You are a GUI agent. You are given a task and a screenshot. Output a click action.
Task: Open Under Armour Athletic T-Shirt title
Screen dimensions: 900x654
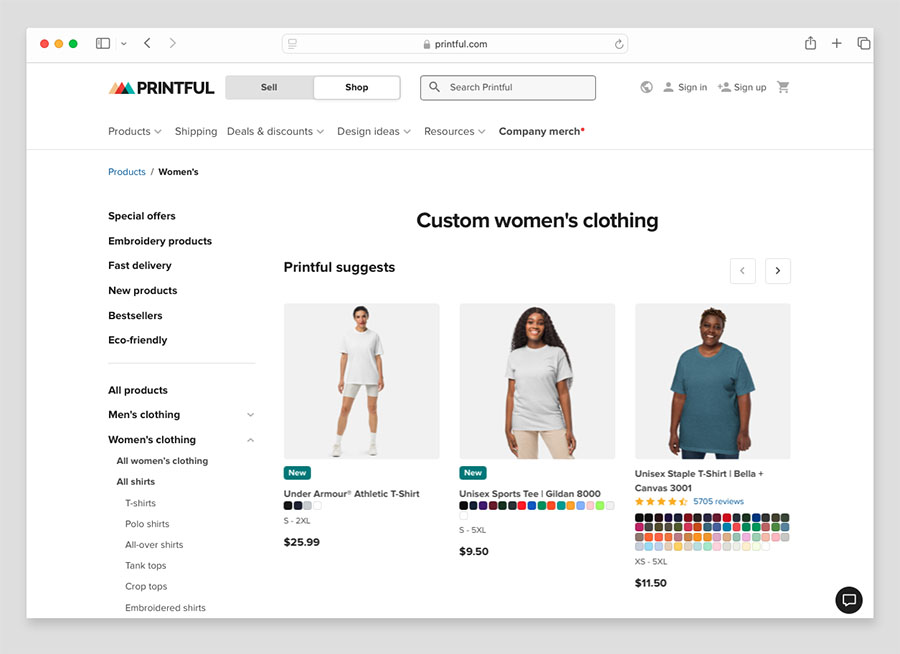(351, 494)
